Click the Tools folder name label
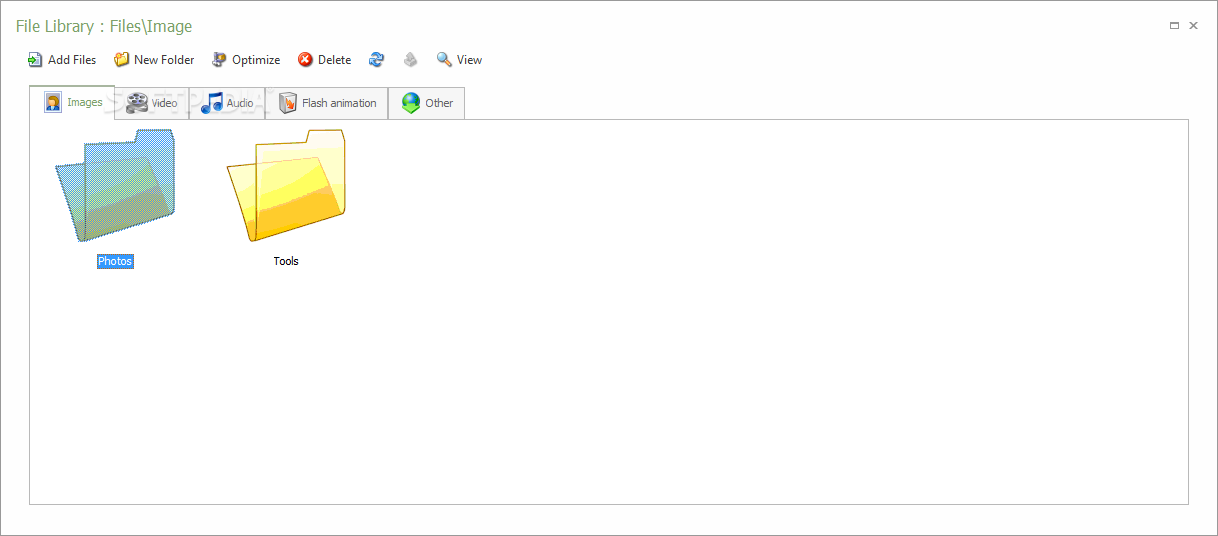 (286, 261)
